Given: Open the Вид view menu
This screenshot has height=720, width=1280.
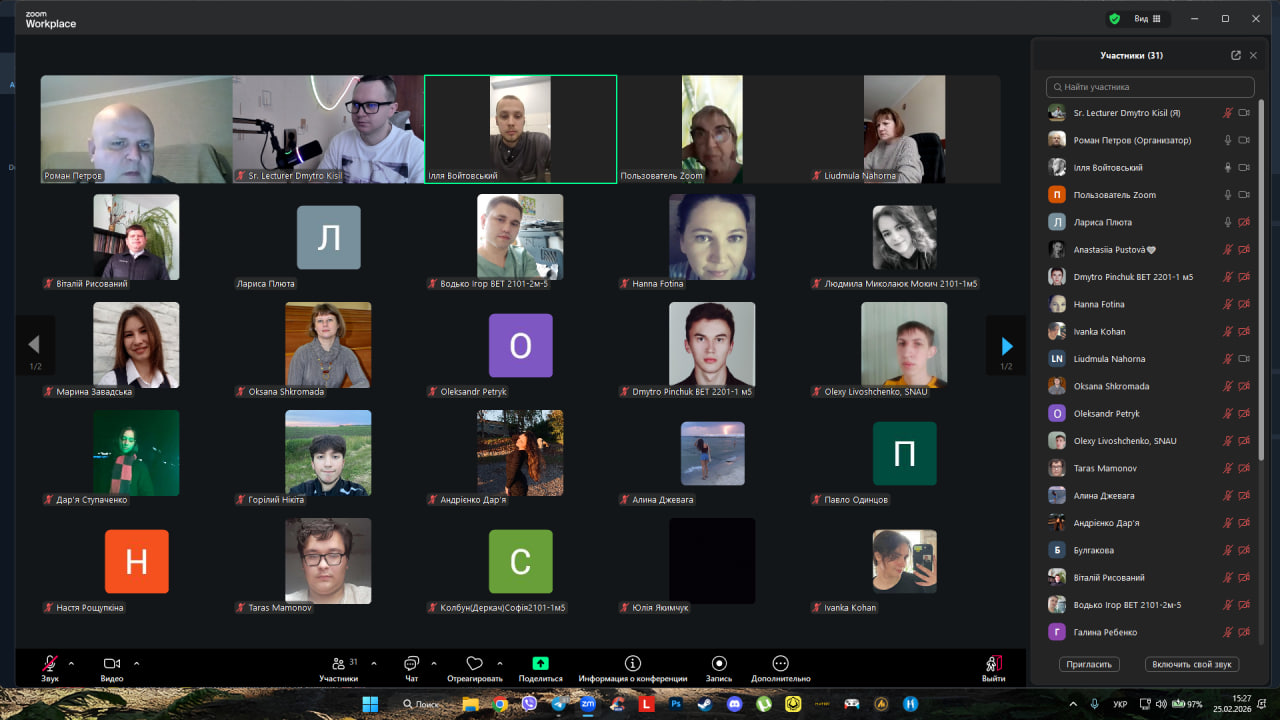Looking at the screenshot, I should coord(1146,18).
